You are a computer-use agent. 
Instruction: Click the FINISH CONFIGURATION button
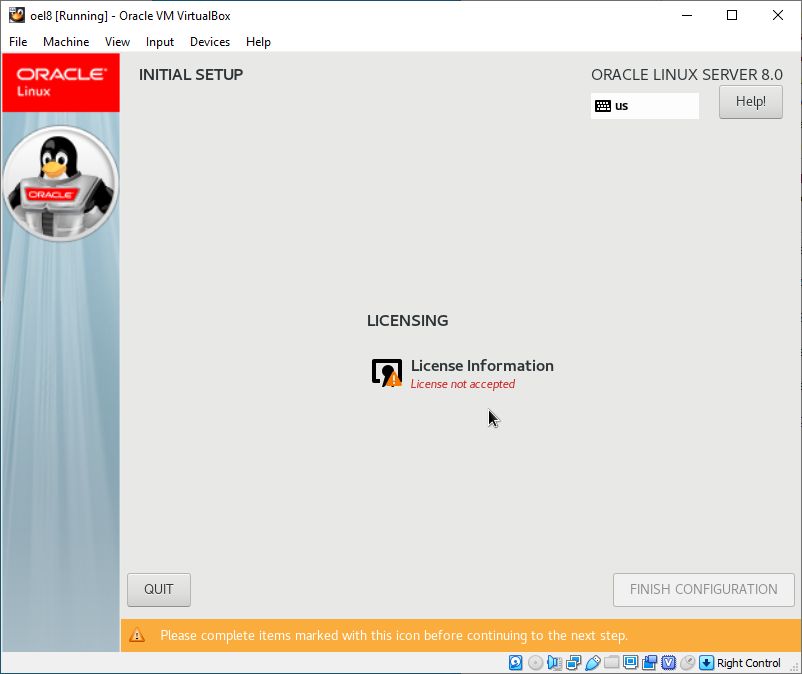click(703, 590)
